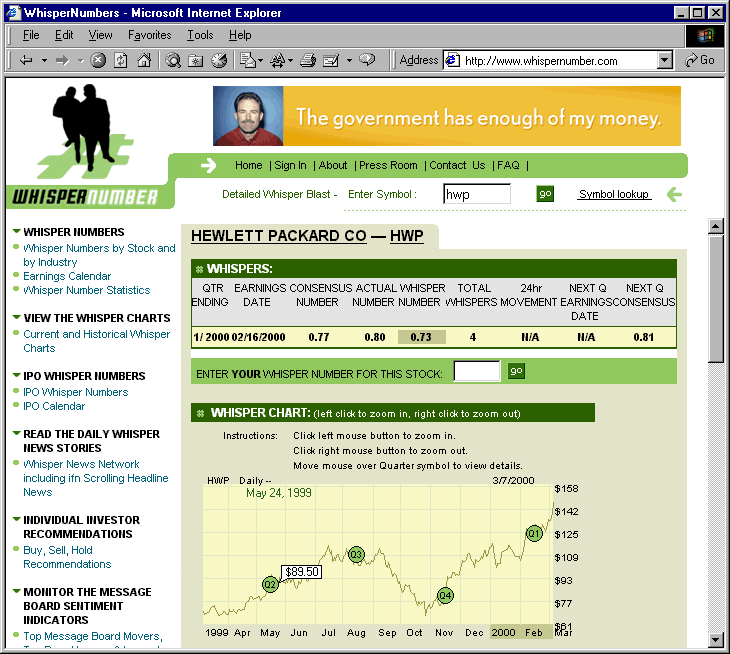Click the HWP ticker link in the heading
The height and width of the screenshot is (654, 730).
click(x=406, y=236)
